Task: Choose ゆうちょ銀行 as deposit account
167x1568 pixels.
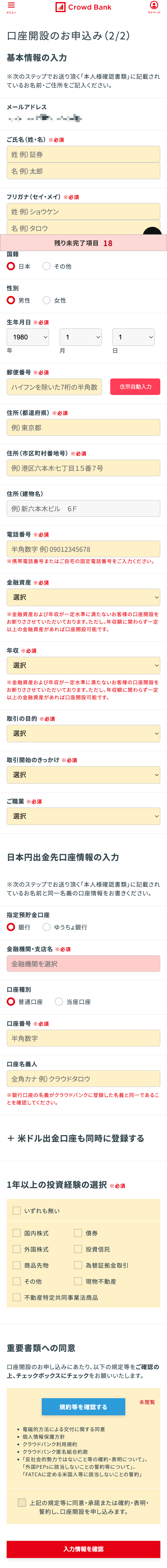Action: coord(47,927)
